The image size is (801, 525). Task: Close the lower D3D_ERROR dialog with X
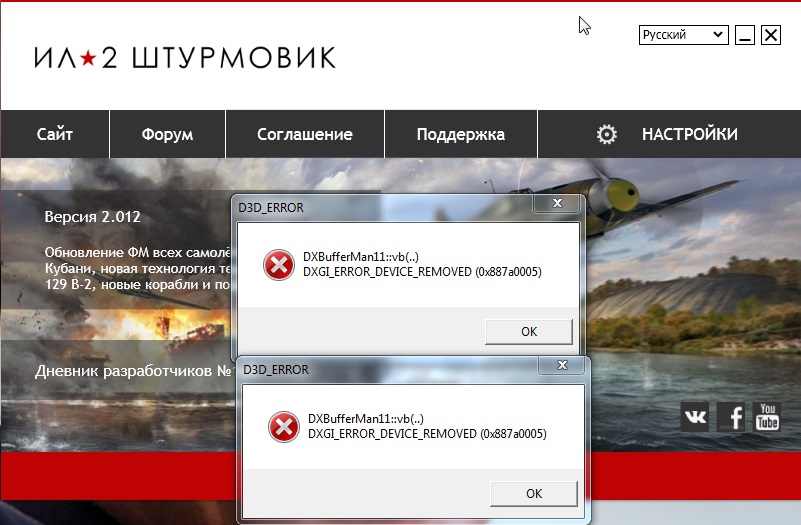point(562,365)
